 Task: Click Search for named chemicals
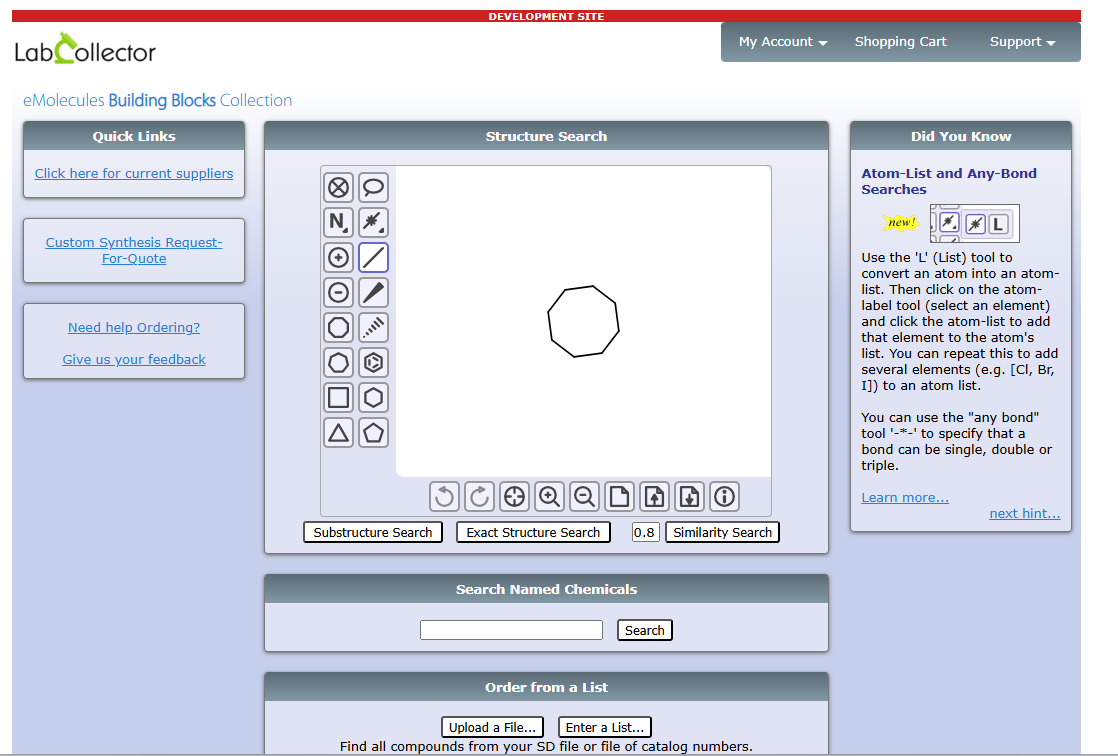645,630
